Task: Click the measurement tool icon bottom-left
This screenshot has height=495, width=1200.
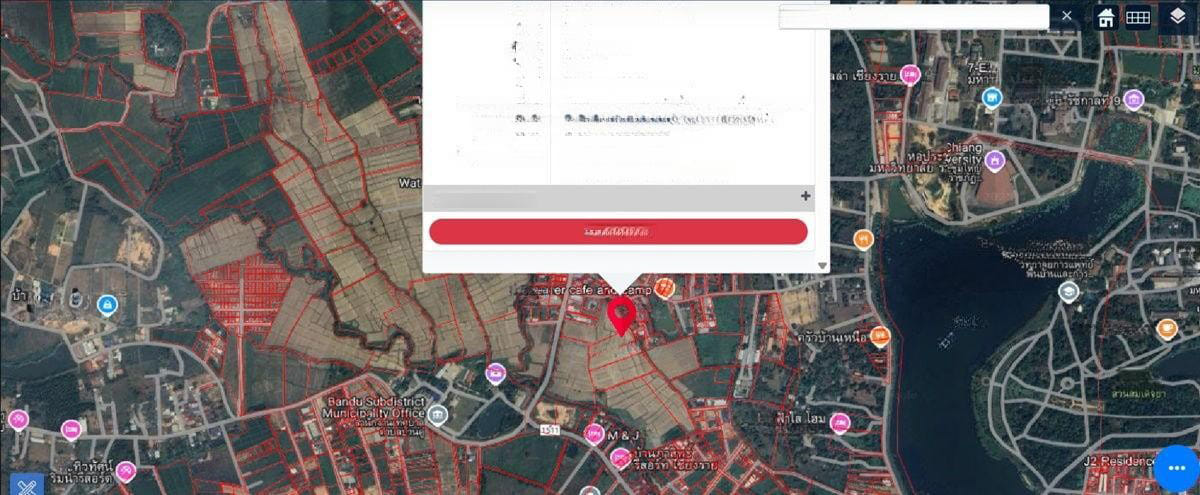Action: [x=25, y=483]
